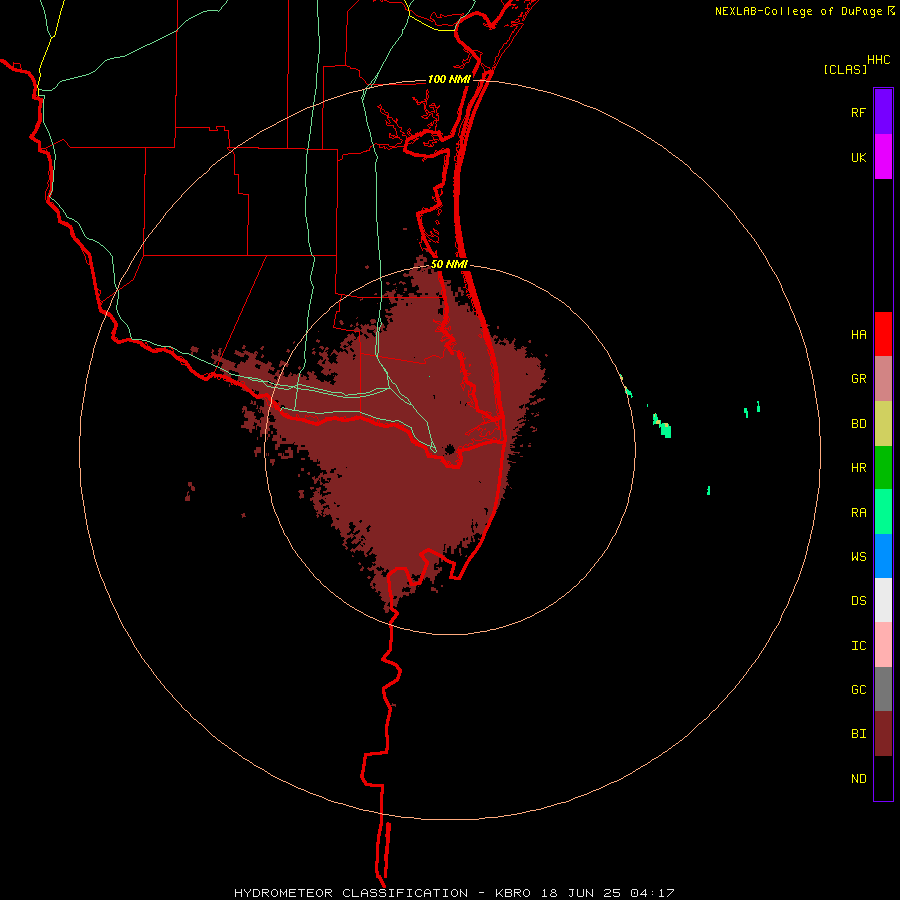Click the WS legend label
This screenshot has width=900, height=900.
point(858,557)
